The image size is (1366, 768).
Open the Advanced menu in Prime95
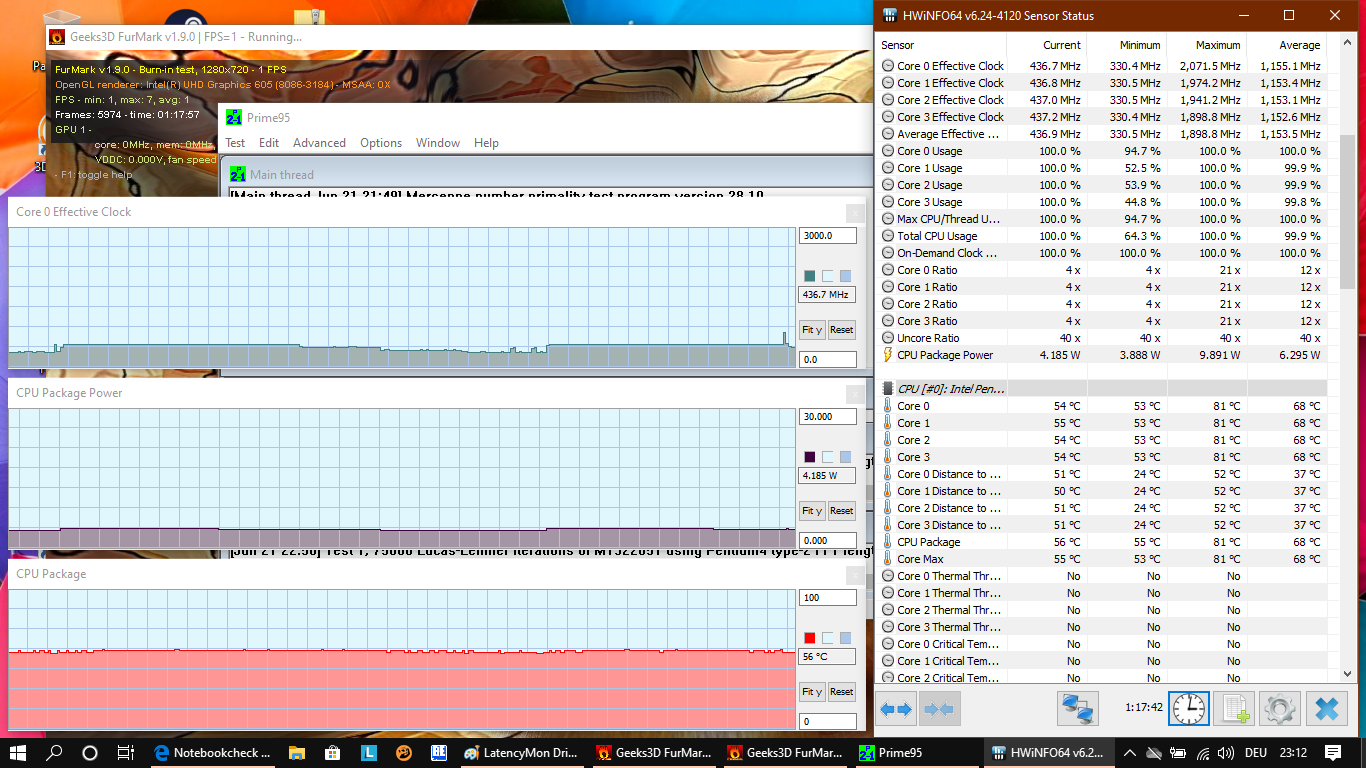319,143
